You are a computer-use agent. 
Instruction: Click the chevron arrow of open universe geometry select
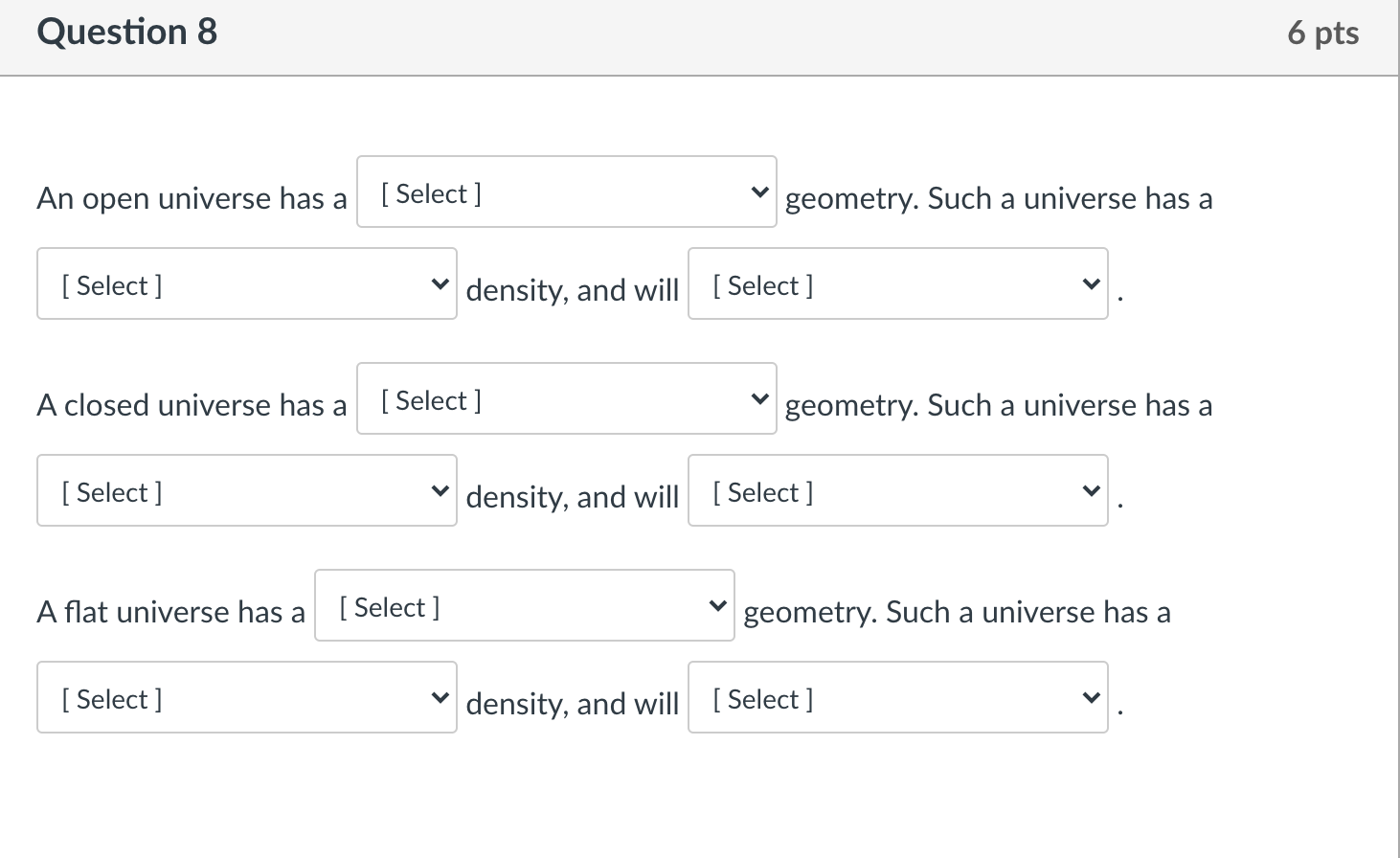point(759,192)
